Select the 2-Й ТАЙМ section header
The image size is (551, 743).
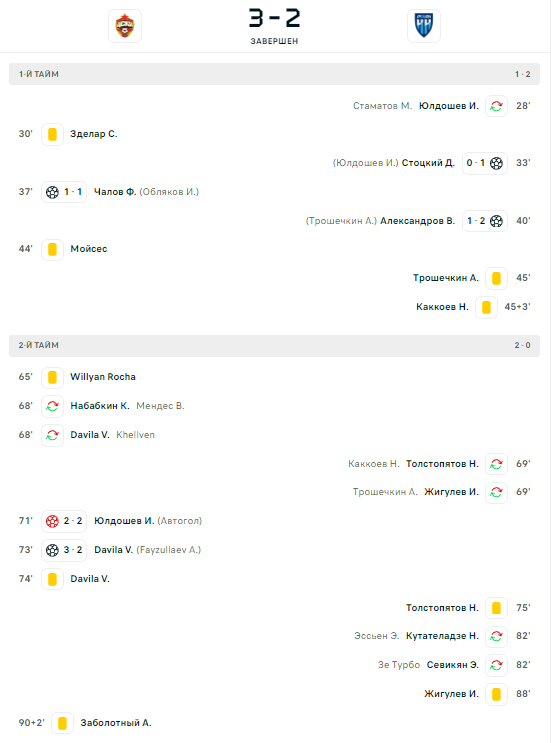tap(274, 345)
